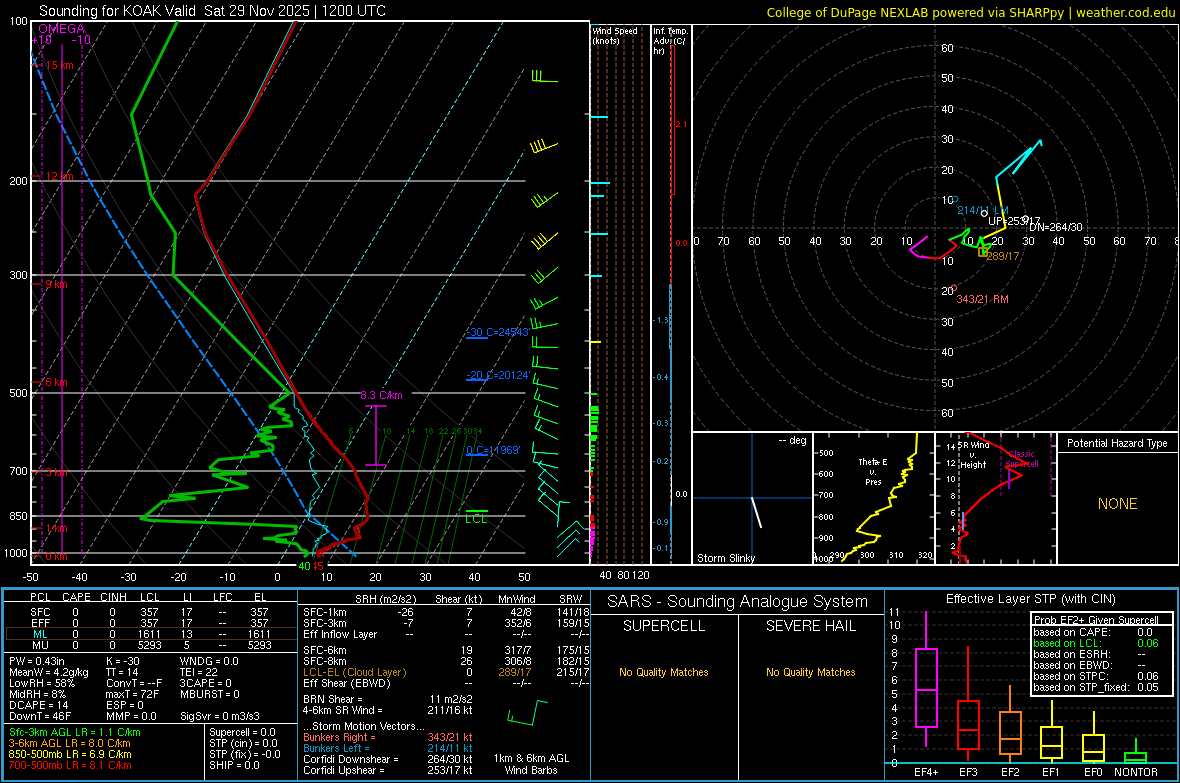This screenshot has width=1180, height=783.
Task: Click the 'Theta-E v. Pres' inset label
Action: 873,472
